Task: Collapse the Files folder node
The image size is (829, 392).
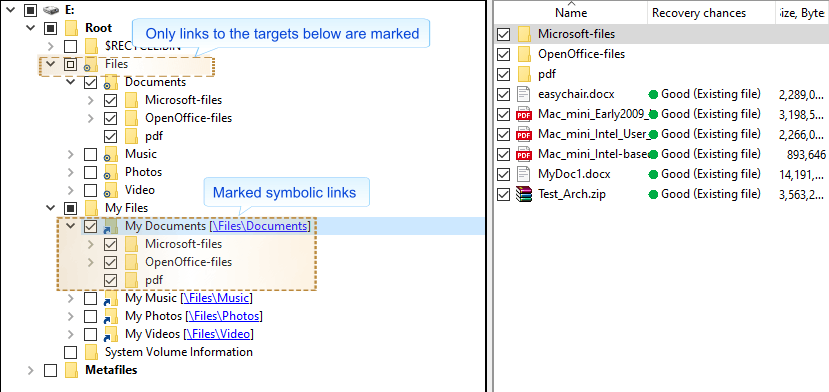Action: point(51,64)
